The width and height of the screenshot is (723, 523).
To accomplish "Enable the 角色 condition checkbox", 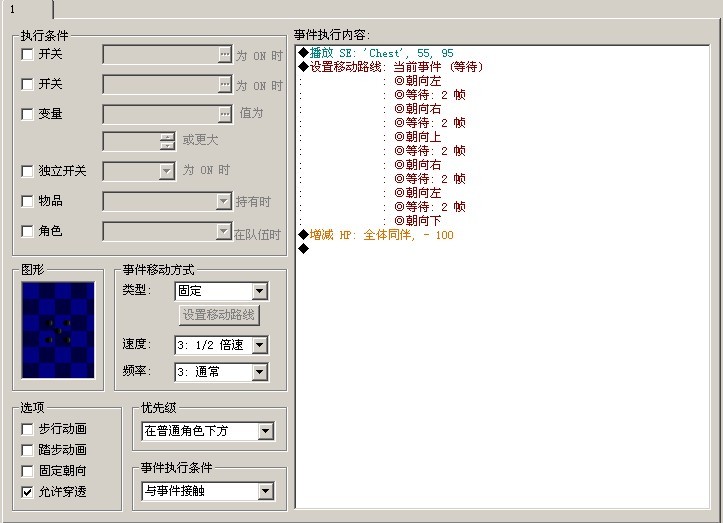I will (27, 231).
